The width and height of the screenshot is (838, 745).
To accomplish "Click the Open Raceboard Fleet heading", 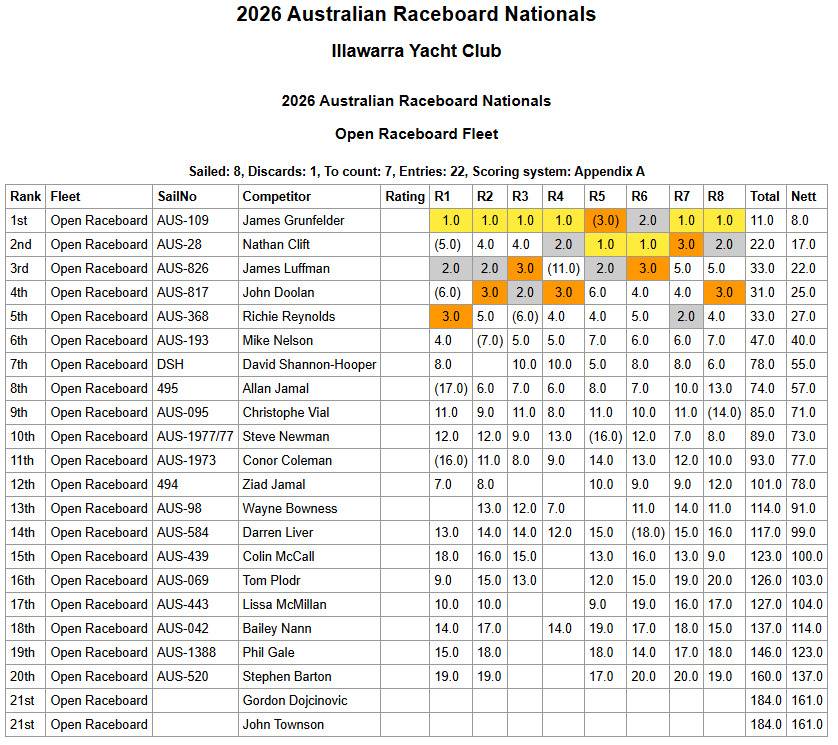I will pos(416,134).
